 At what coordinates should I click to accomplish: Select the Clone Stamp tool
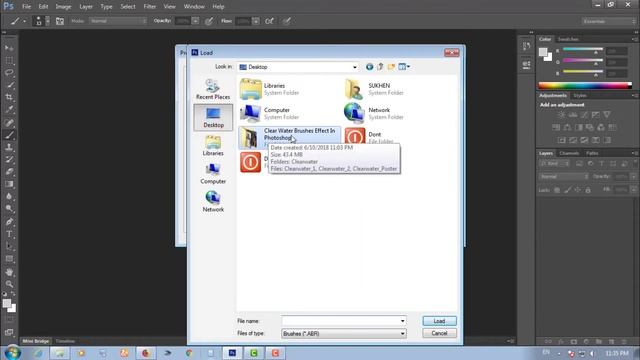[x=9, y=147]
